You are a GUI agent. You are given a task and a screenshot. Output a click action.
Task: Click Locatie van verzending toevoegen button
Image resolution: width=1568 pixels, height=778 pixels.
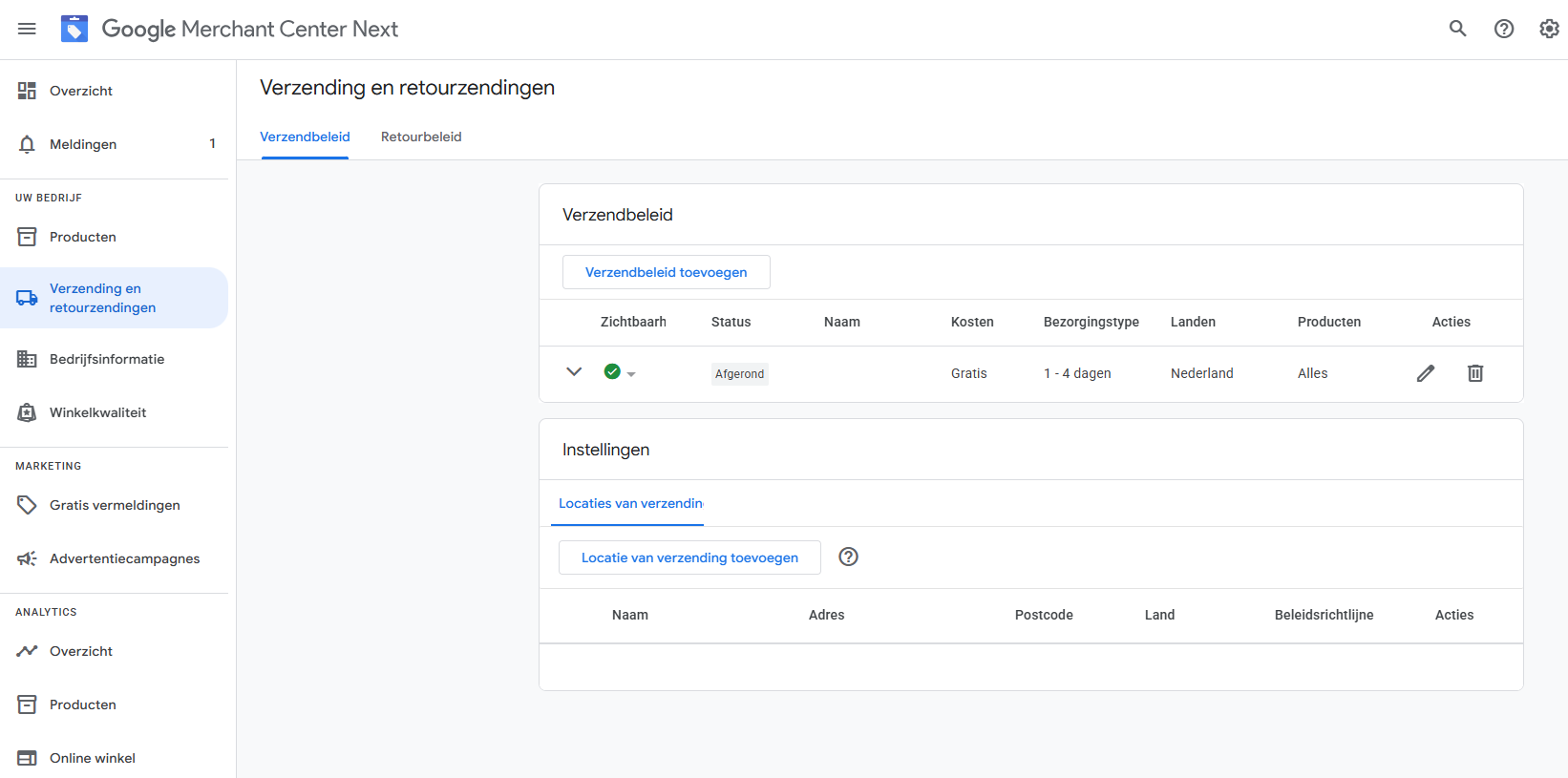click(689, 557)
